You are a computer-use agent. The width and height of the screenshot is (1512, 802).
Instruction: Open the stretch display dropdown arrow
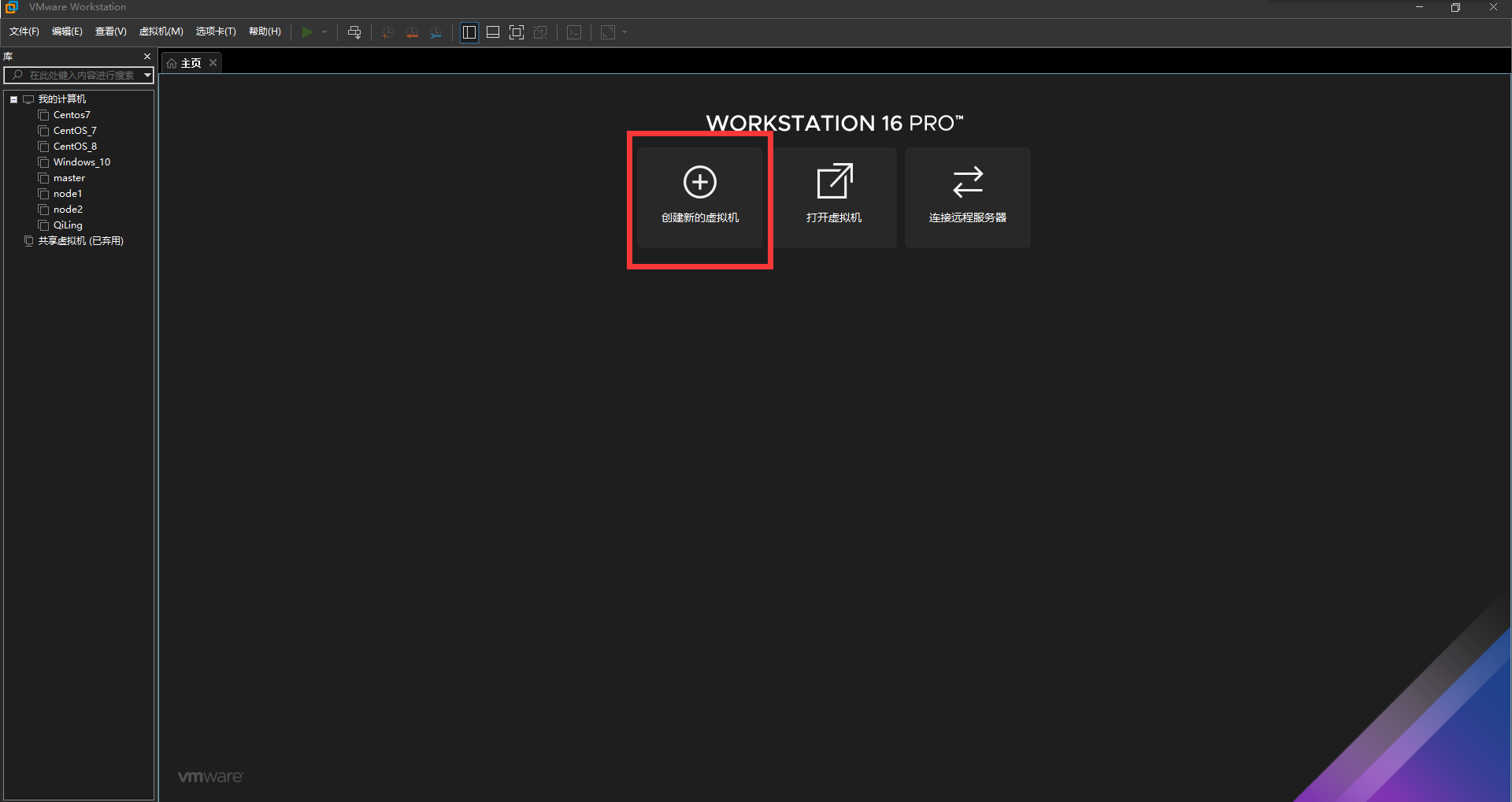(624, 32)
